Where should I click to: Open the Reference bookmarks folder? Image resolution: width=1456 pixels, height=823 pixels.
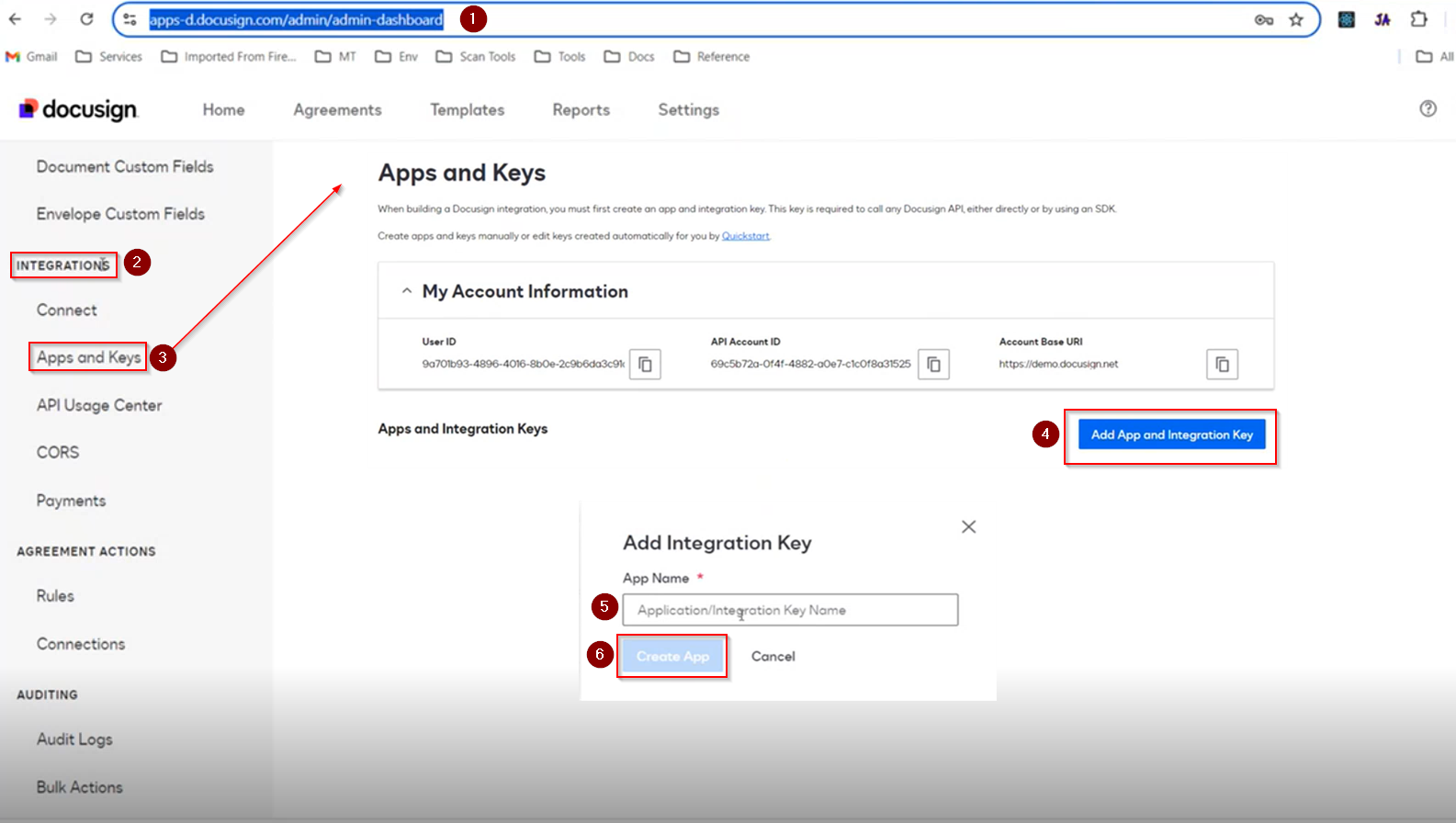(x=712, y=57)
